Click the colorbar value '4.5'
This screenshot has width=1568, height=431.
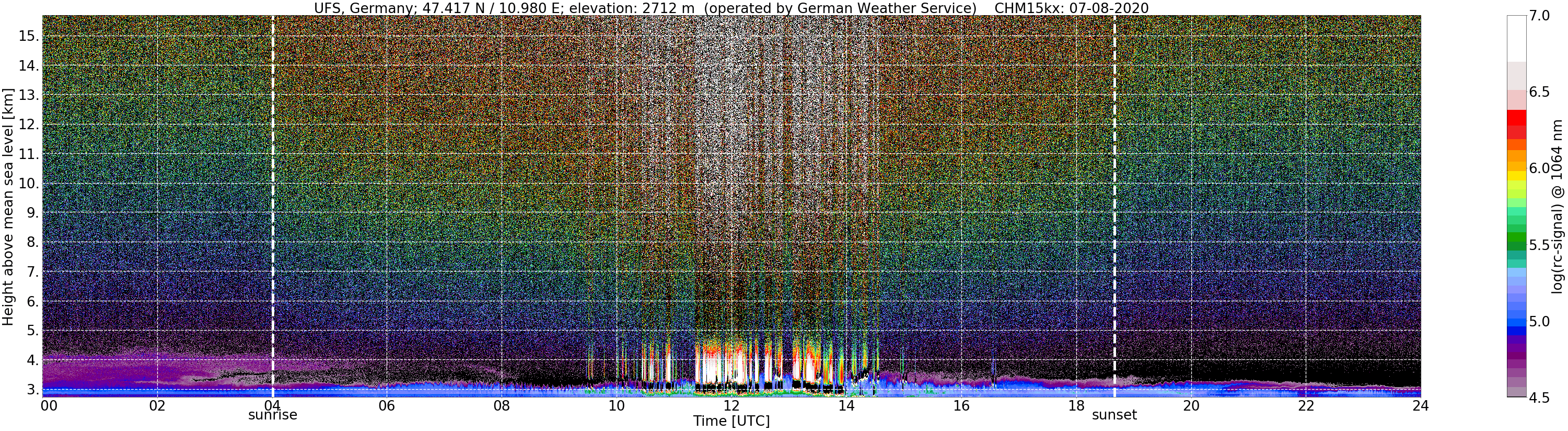1539,398
